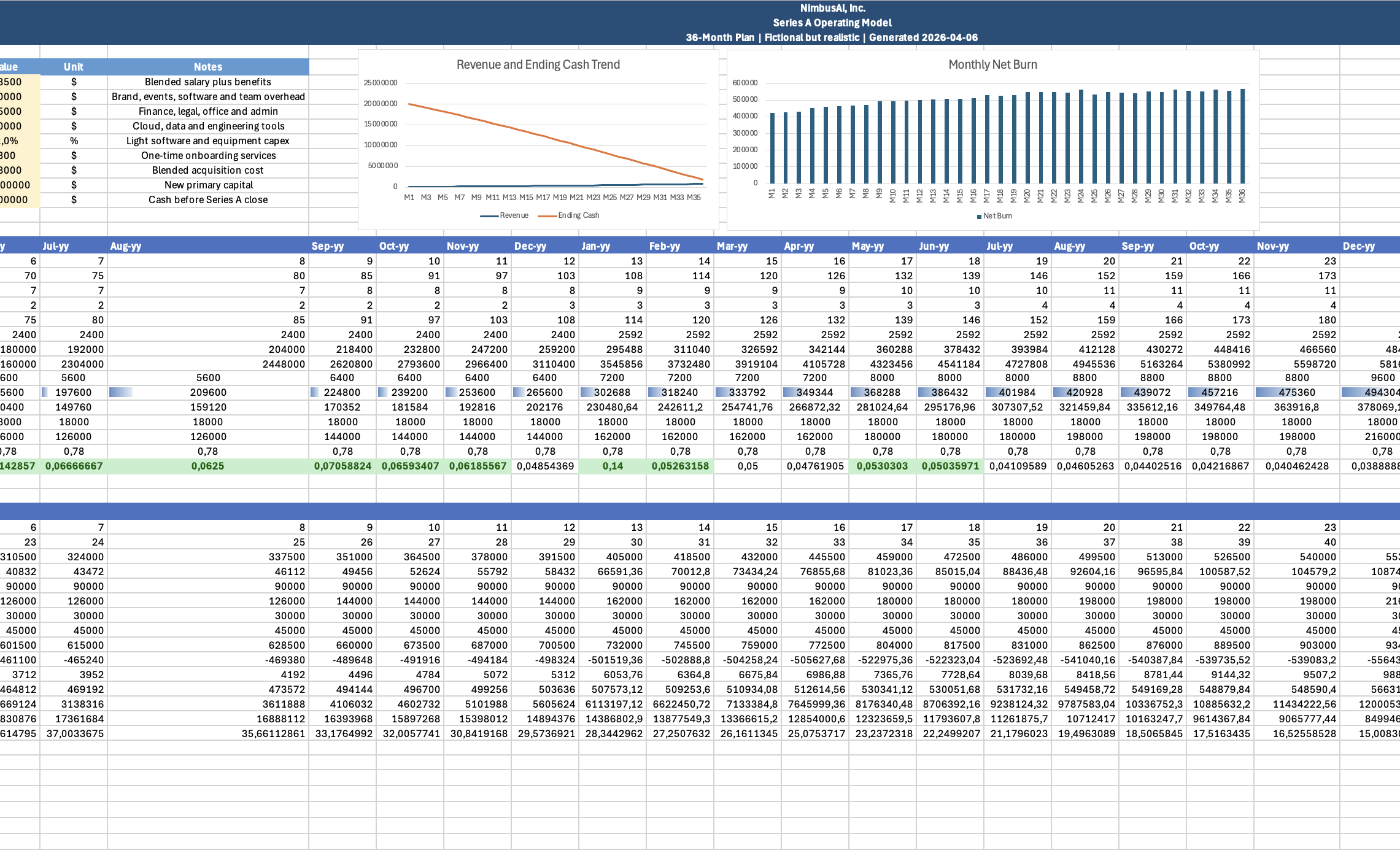Click the Revenue legend entry

tap(513, 215)
